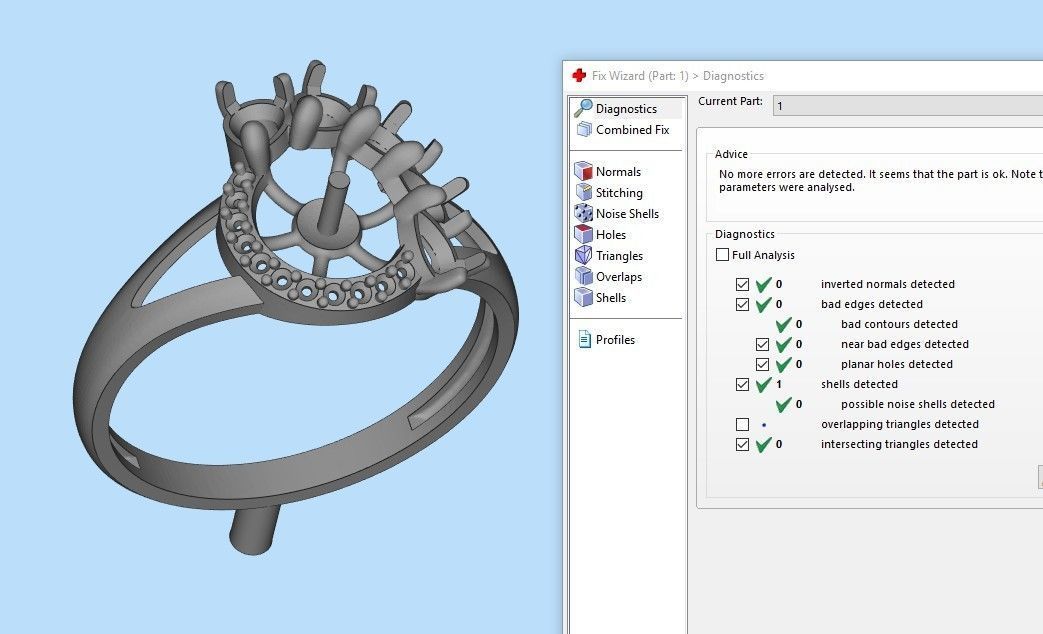Open the Diagnostics page in sidebar

(627, 108)
